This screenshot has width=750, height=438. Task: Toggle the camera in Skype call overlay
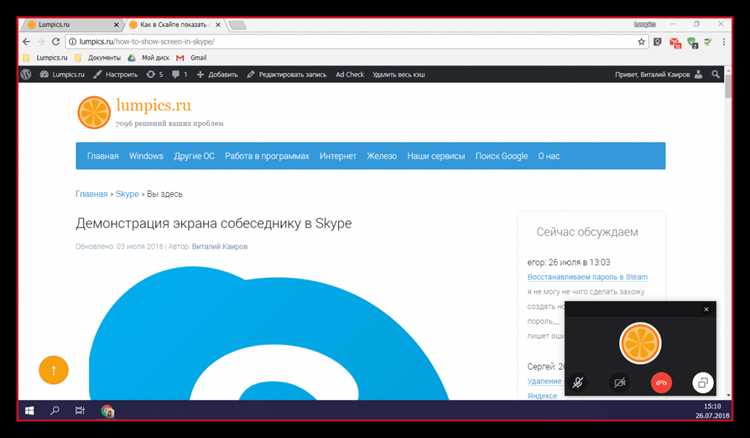pyautogui.click(x=619, y=383)
